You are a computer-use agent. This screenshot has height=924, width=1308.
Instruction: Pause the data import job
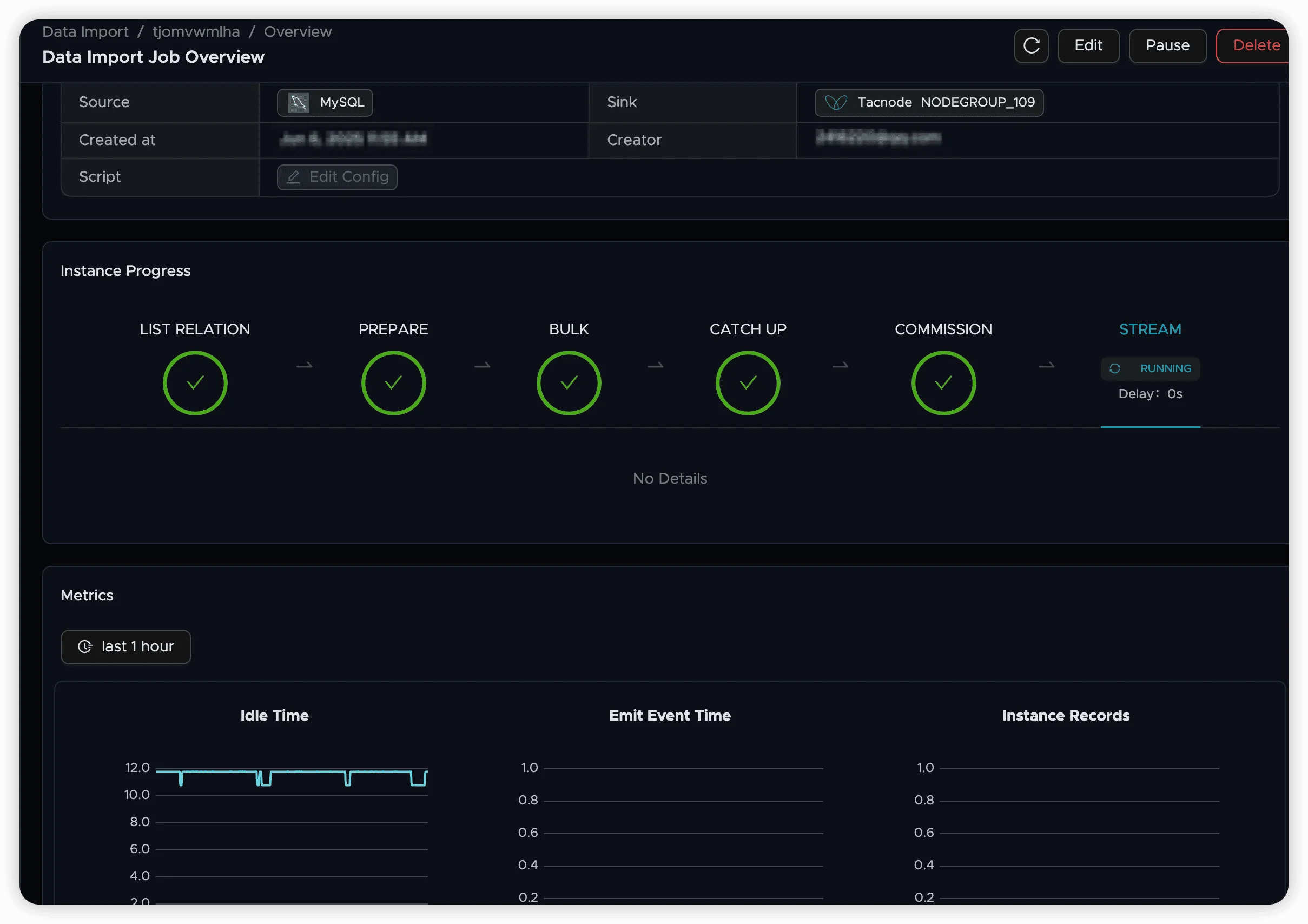point(1167,45)
